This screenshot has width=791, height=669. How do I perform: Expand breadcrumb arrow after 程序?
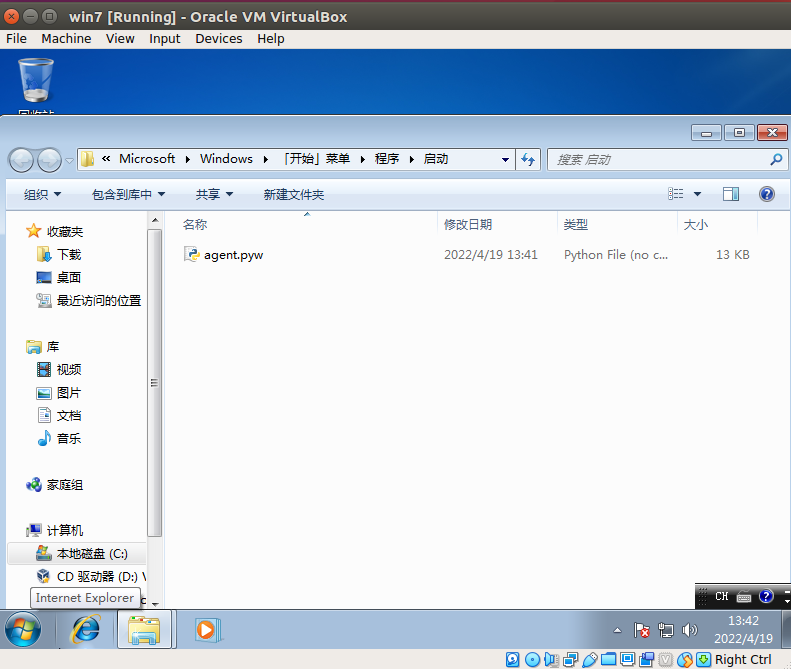(412, 159)
